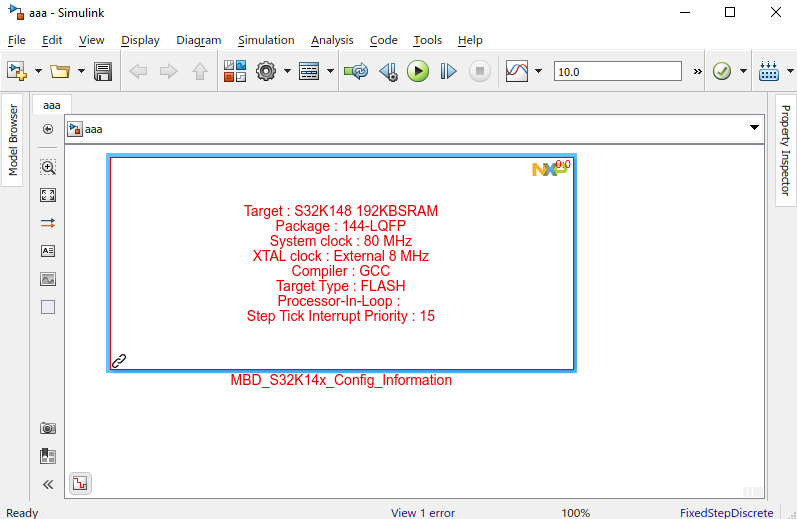Viewport: 797px width, 519px height.
Task: Click the library link icon on block
Action: pos(119,360)
